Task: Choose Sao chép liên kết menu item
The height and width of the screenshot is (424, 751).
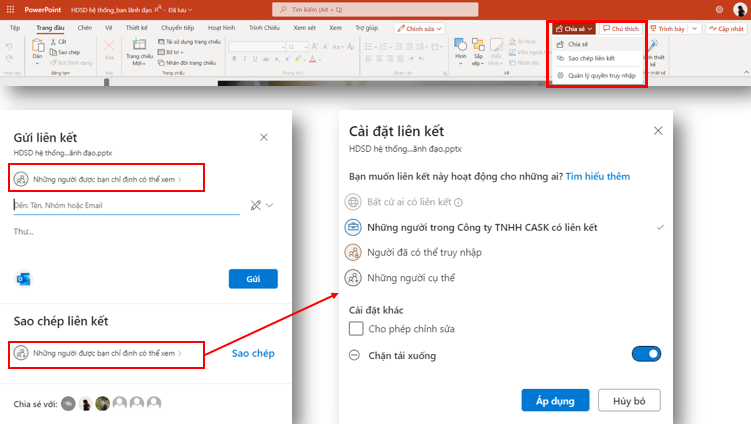Action: pos(598,58)
